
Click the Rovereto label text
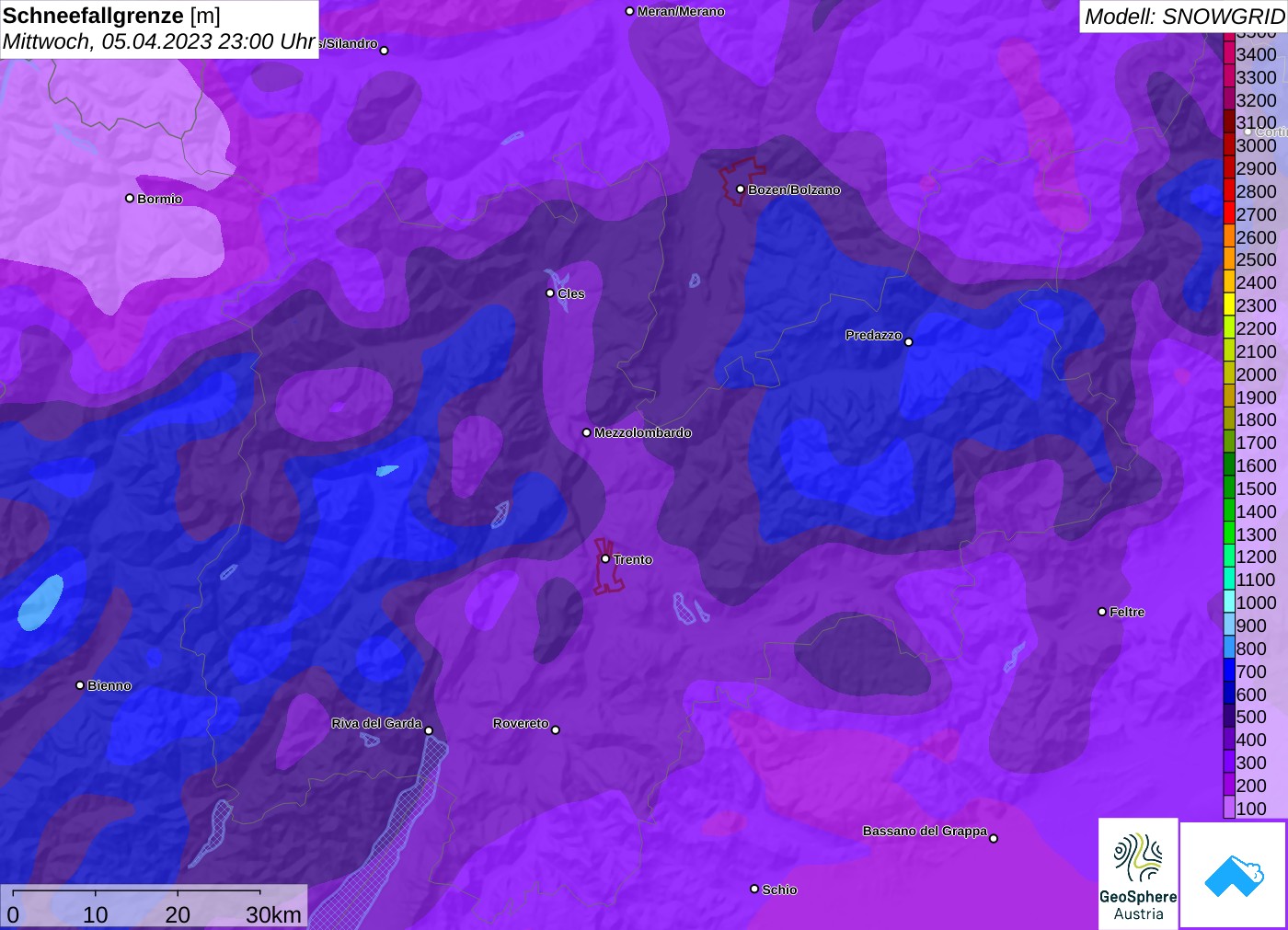tap(521, 723)
